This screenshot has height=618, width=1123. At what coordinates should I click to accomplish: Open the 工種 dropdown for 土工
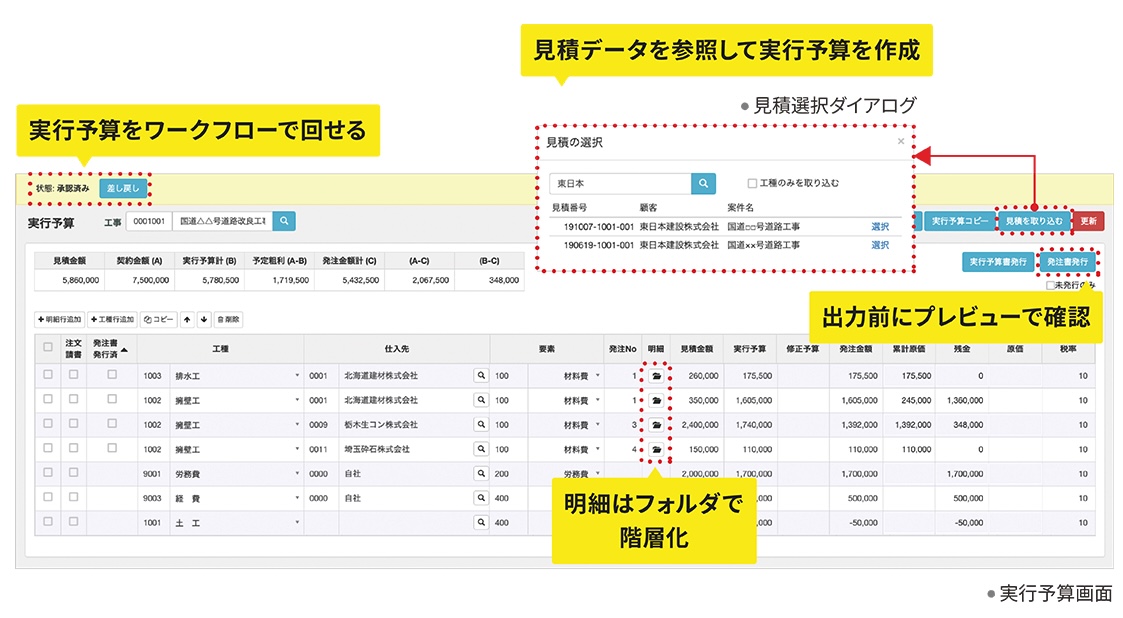[297, 522]
